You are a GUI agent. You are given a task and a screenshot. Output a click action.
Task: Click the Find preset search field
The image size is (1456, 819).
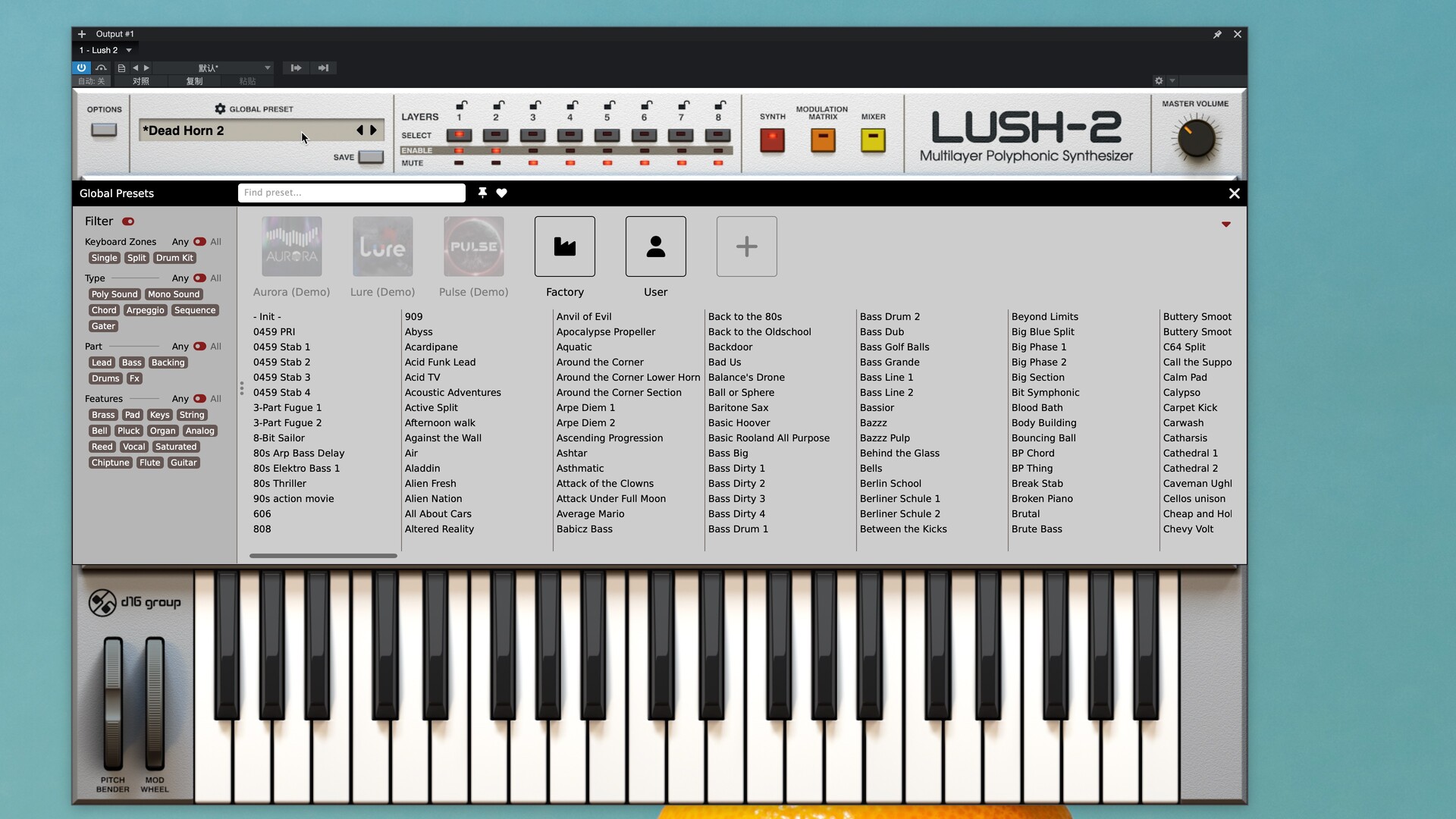pyautogui.click(x=352, y=193)
